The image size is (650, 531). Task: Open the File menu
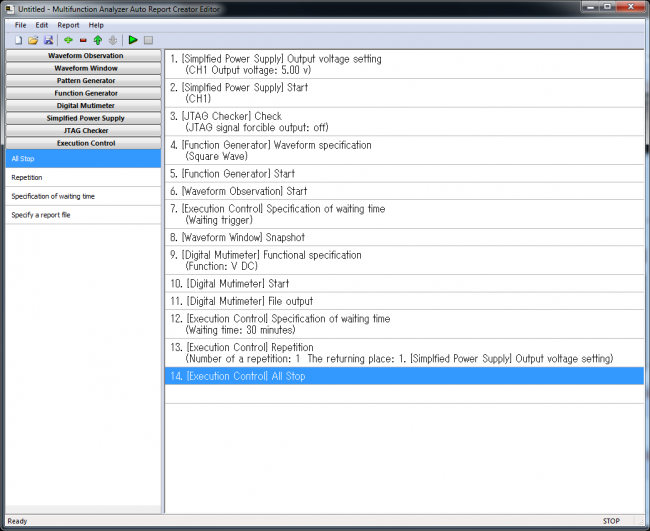[21, 25]
